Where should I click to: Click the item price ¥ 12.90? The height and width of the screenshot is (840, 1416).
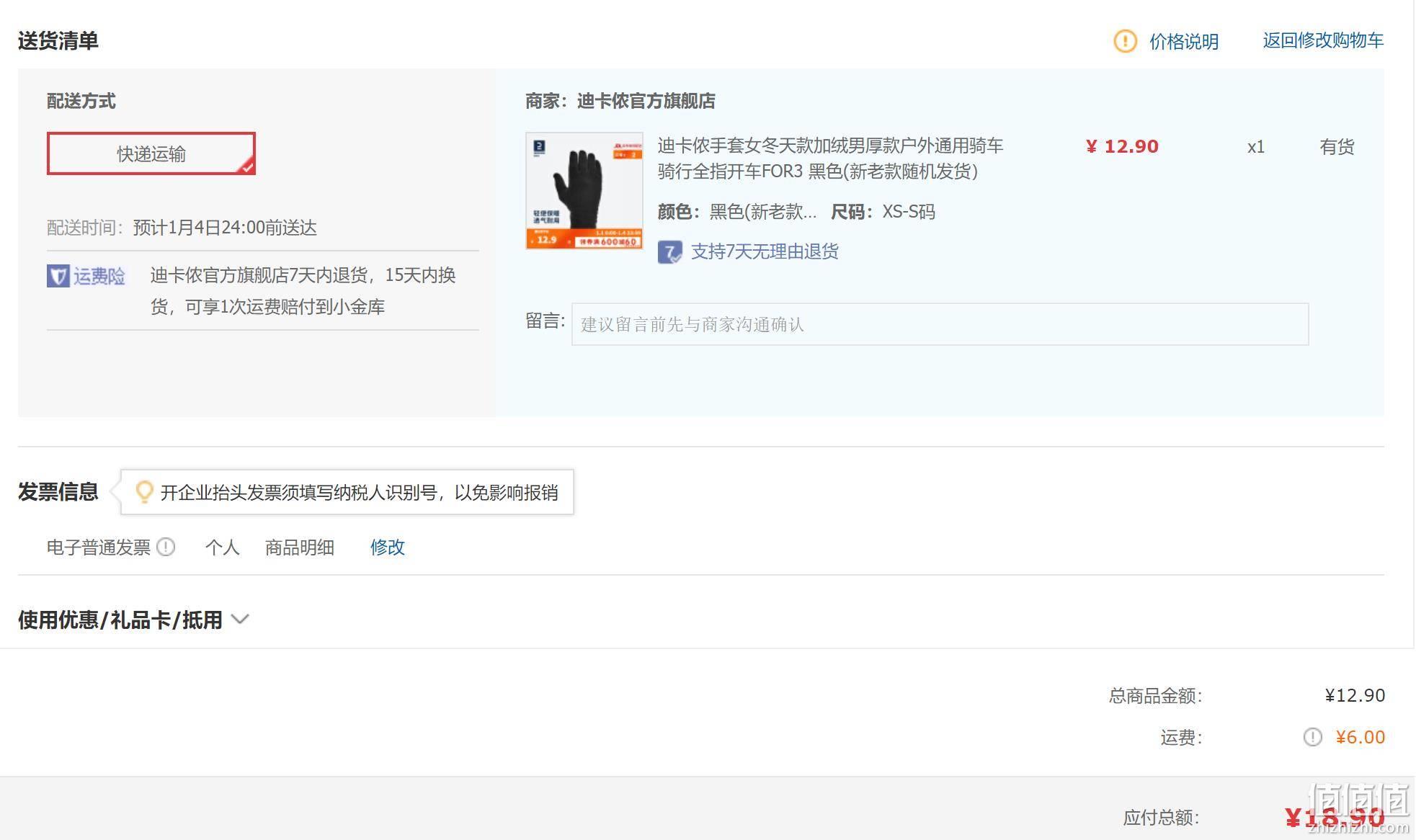pos(1122,146)
